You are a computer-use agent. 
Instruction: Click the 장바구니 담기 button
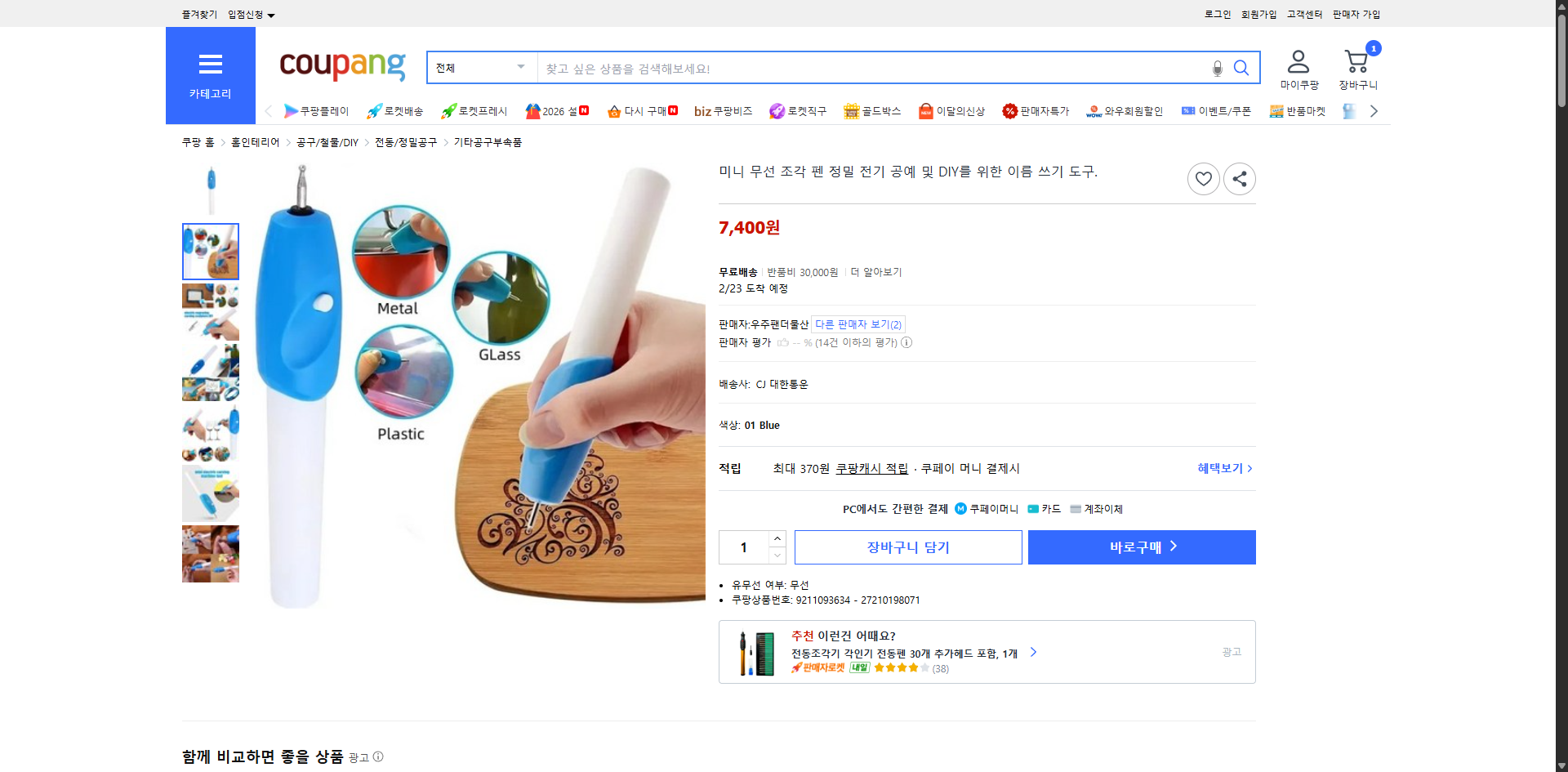click(907, 547)
